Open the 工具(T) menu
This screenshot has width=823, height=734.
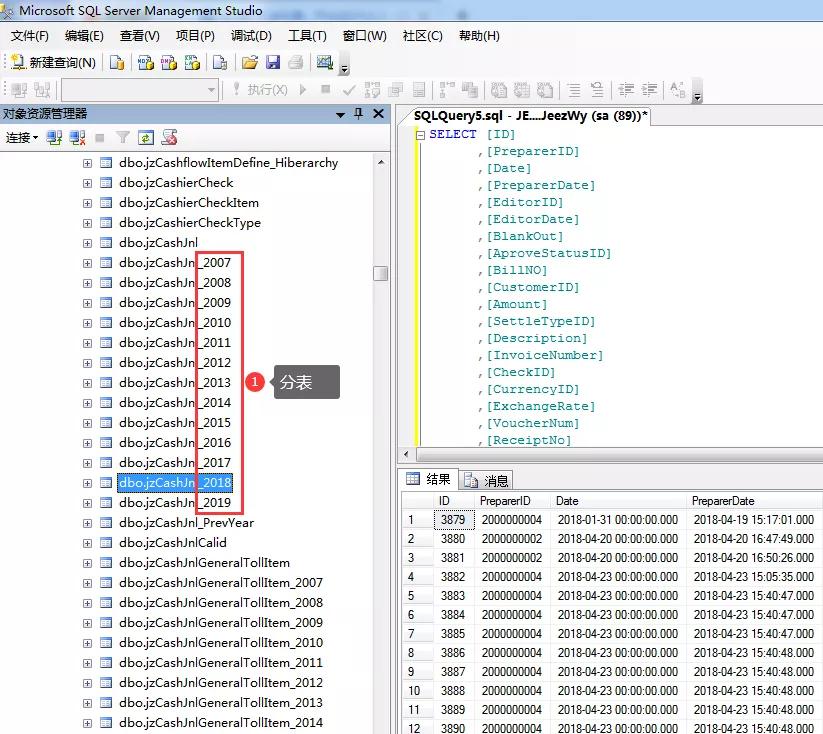(307, 36)
